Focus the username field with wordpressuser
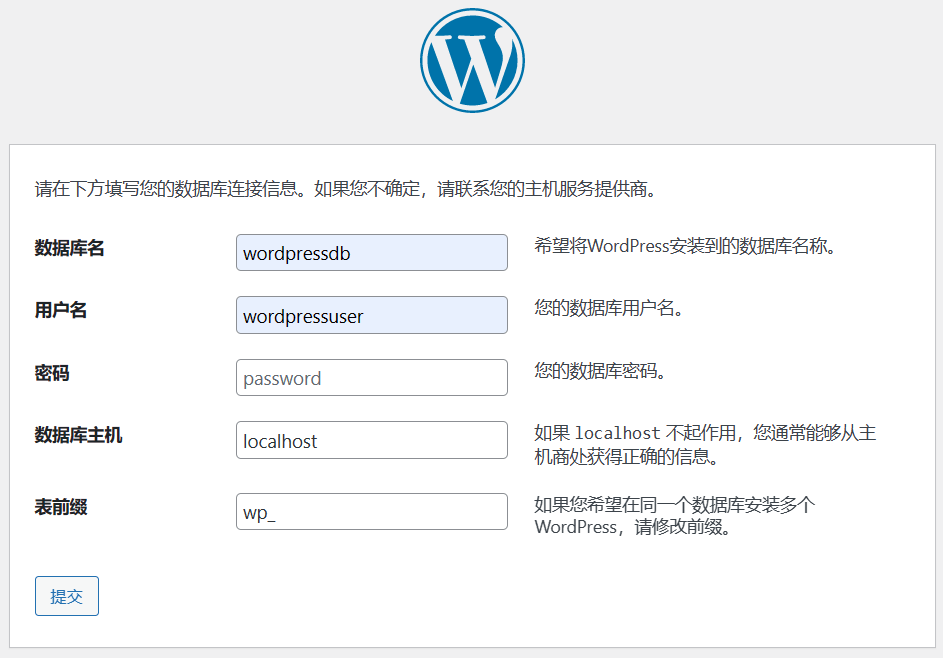The image size is (943, 658). click(372, 315)
